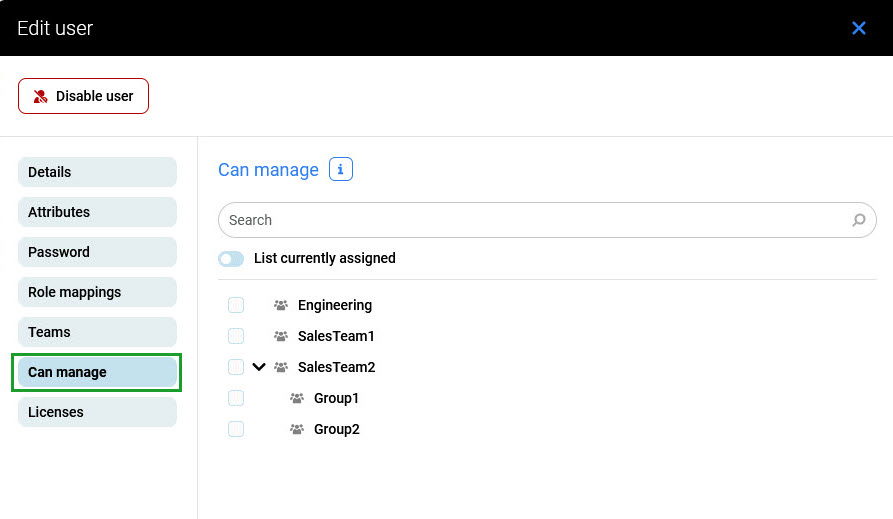Switch to the Role mappings tab

(x=97, y=292)
